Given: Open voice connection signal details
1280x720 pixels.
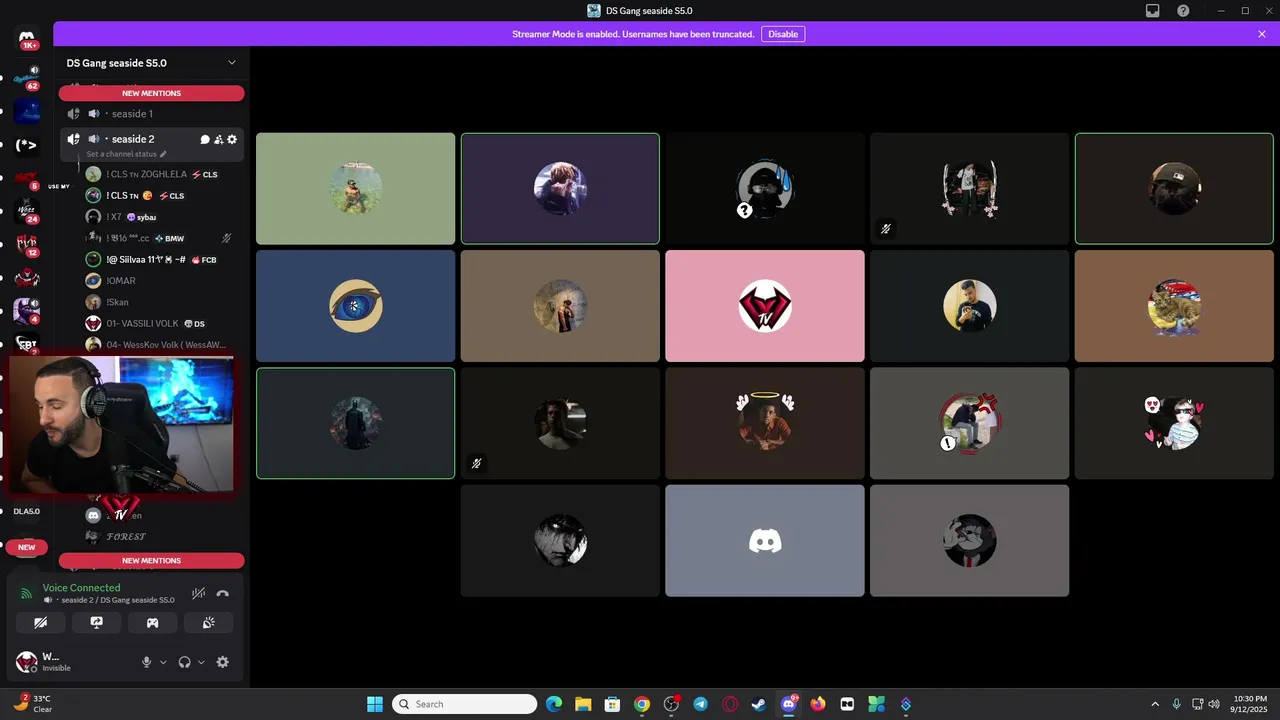Looking at the screenshot, I should [x=27, y=594].
